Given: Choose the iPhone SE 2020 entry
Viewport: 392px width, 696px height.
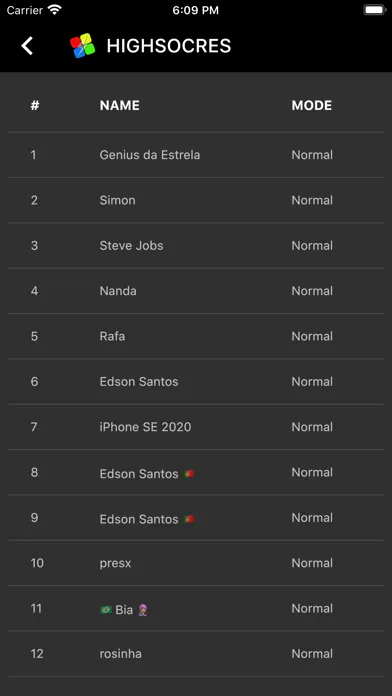Looking at the screenshot, I should [x=196, y=427].
